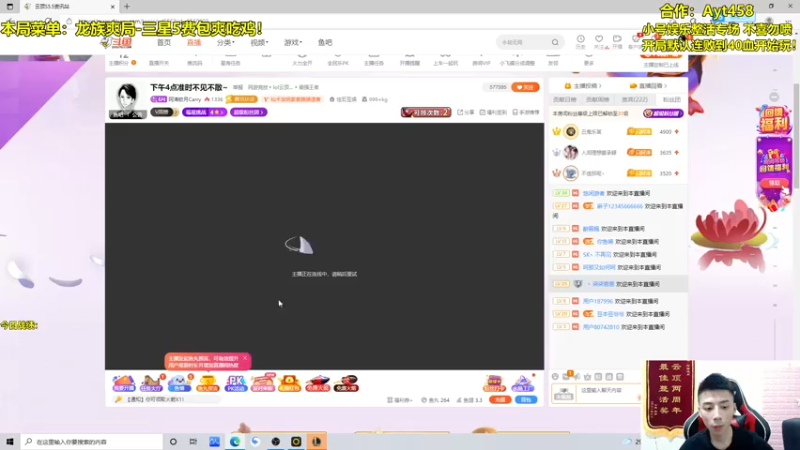Click the 回馈福利 banner button 领取
Screen dimensions: 800x450
pyautogui.click(x=774, y=183)
